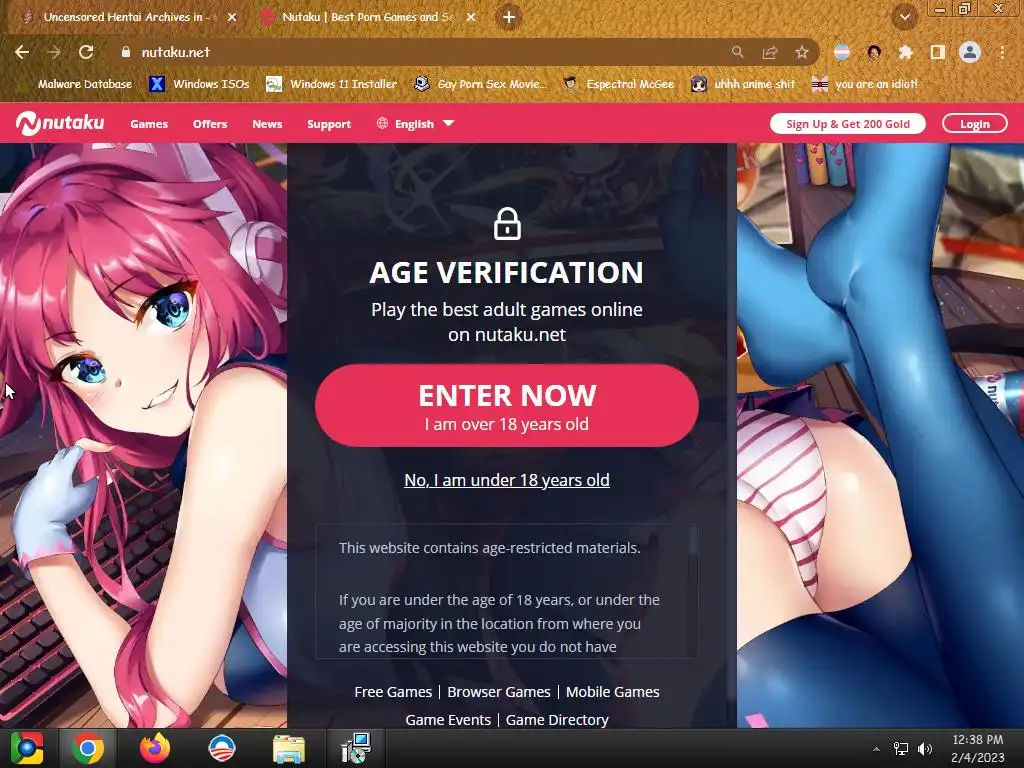Viewport: 1024px width, 768px height.
Task: View site info via the padlock icon
Action: 125,52
